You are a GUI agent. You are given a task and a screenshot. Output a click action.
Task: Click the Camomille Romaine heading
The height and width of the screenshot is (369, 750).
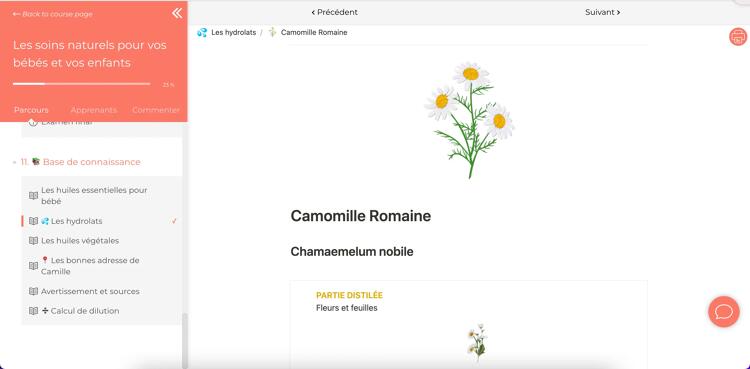tap(361, 216)
